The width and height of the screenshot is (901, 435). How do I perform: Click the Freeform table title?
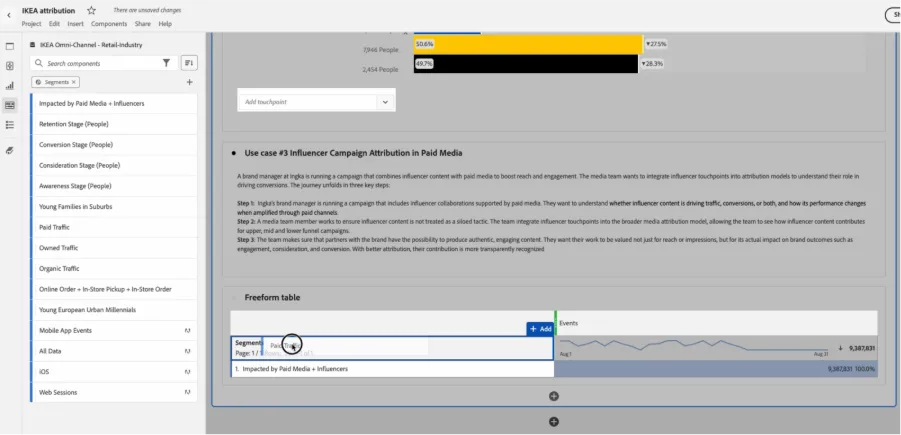click(272, 298)
